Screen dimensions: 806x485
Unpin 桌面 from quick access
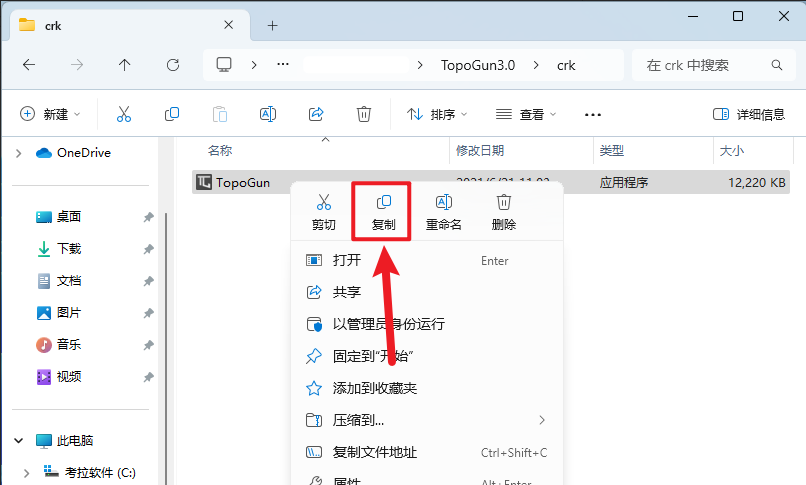149,217
